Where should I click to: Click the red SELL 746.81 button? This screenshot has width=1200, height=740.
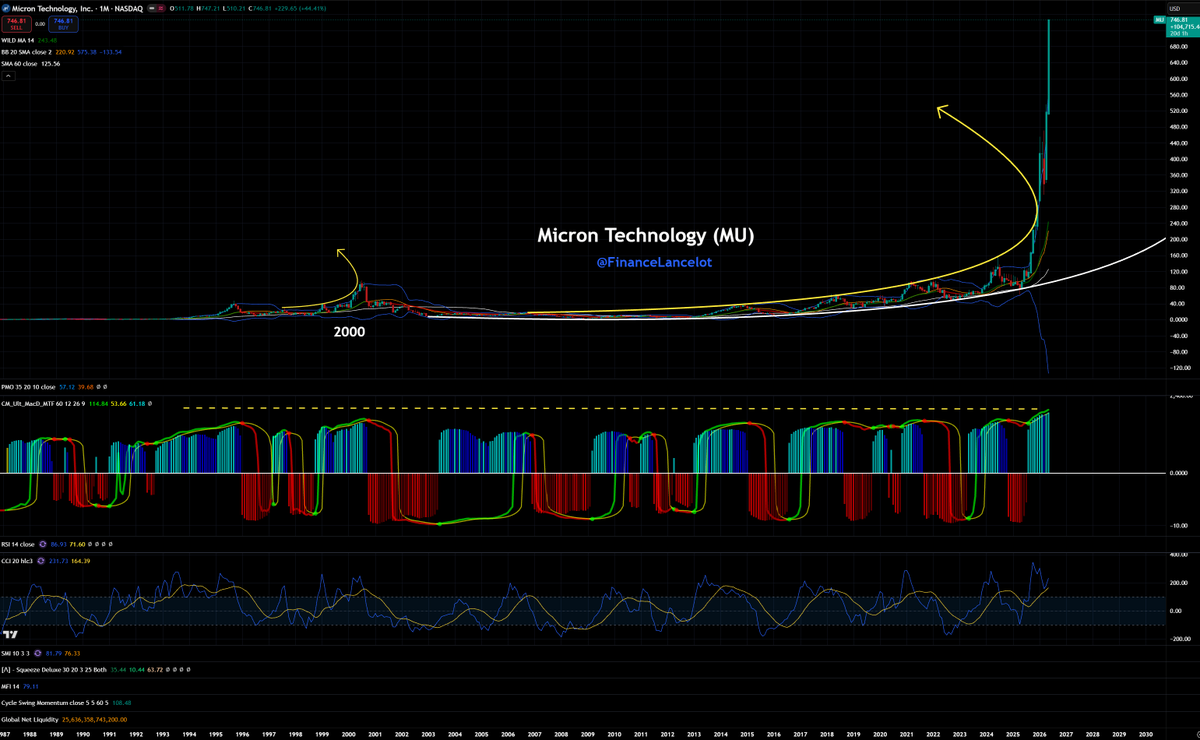click(x=16, y=24)
